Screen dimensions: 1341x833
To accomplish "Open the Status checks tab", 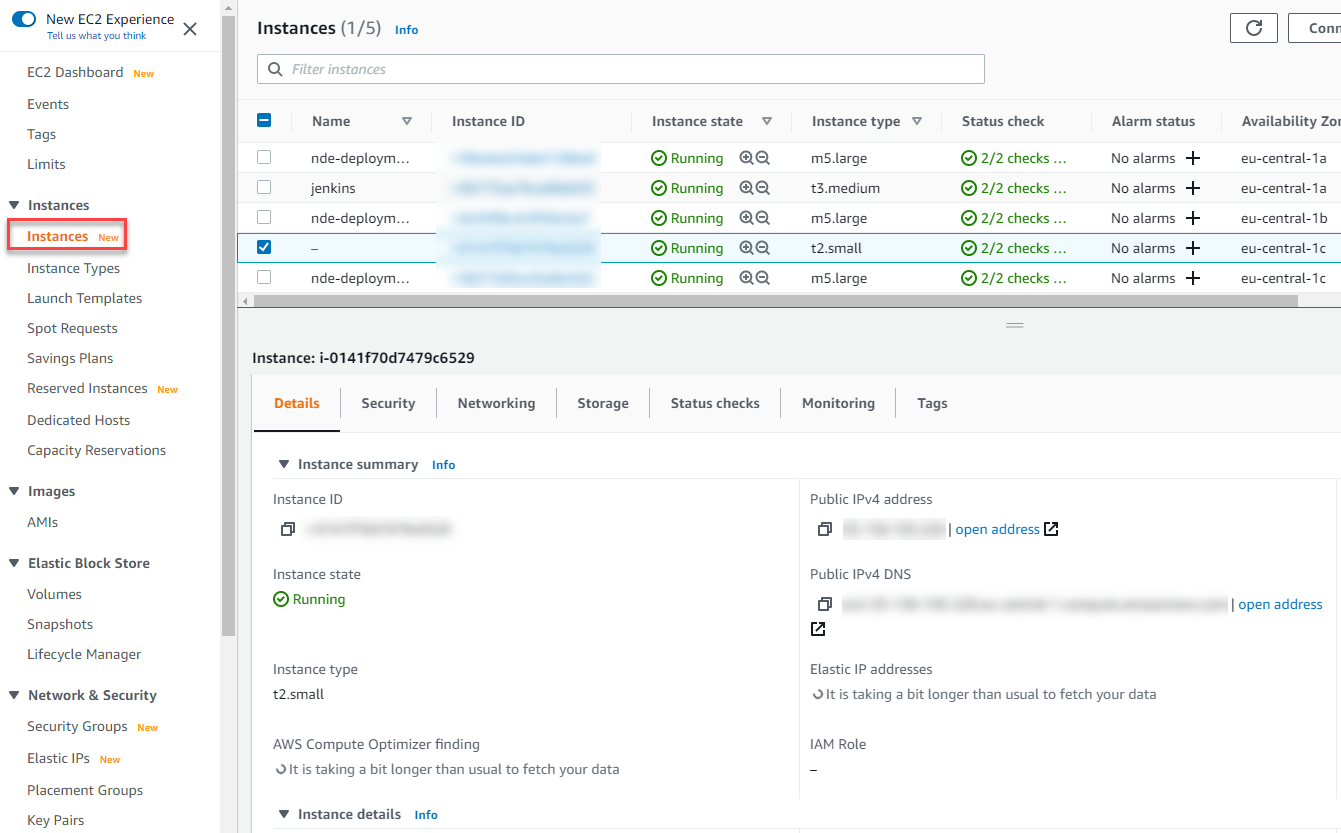I will 715,403.
